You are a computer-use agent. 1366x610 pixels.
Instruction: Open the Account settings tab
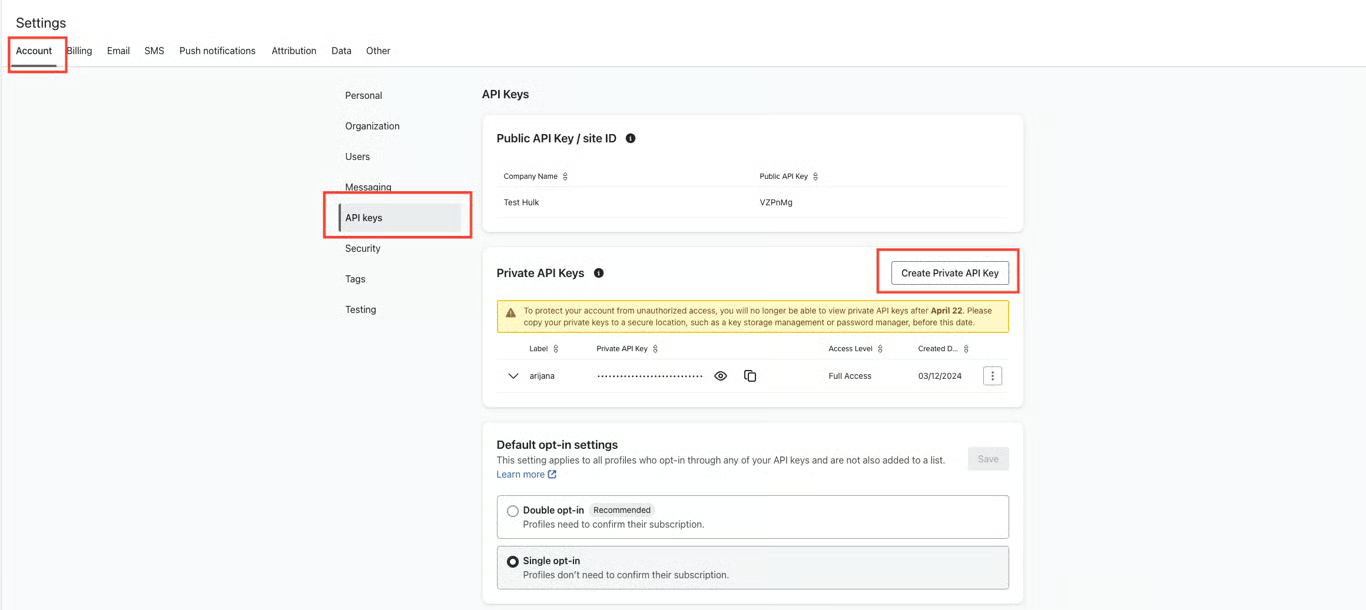point(34,51)
